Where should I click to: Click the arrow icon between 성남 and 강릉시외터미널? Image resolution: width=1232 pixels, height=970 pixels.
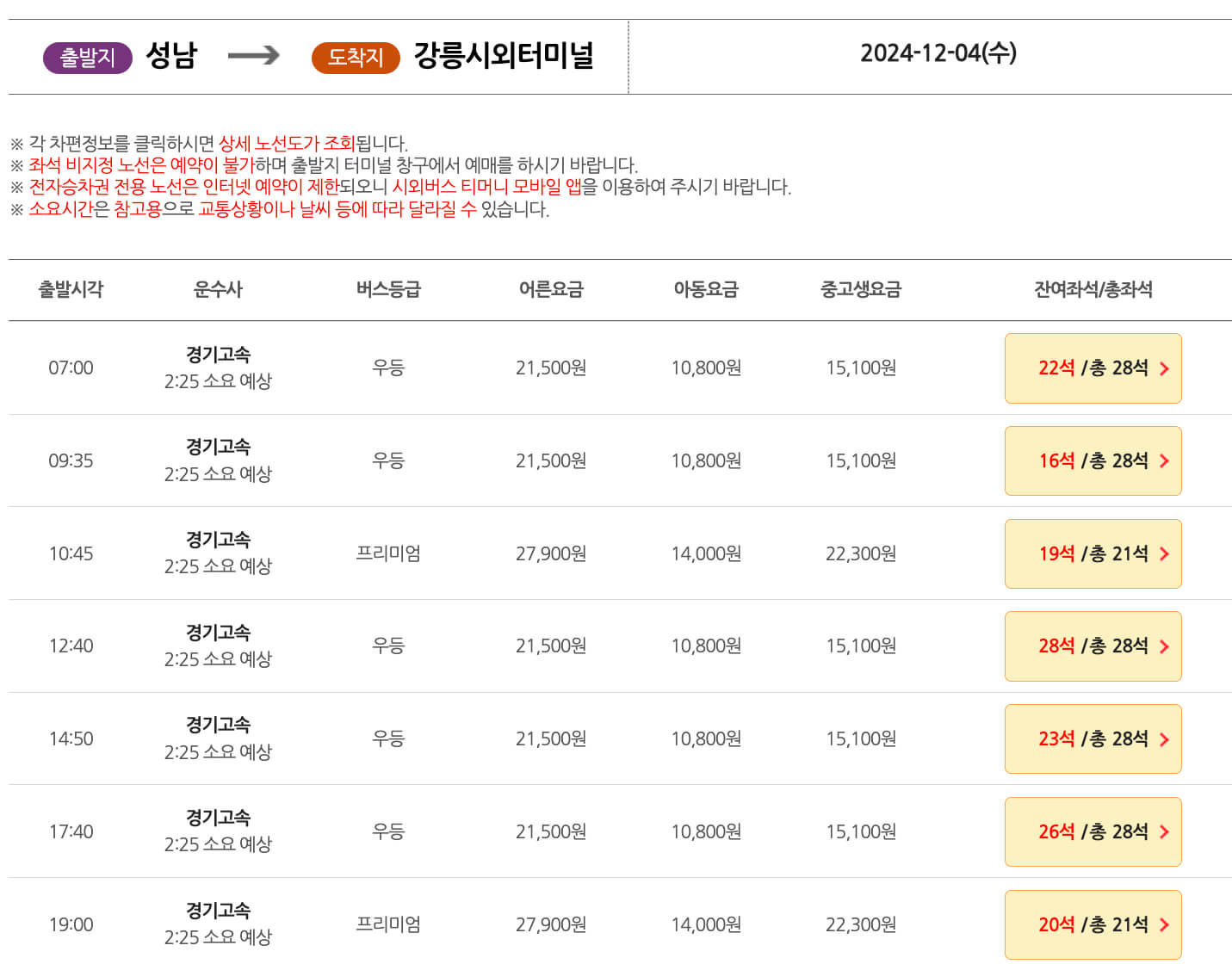coord(252,57)
